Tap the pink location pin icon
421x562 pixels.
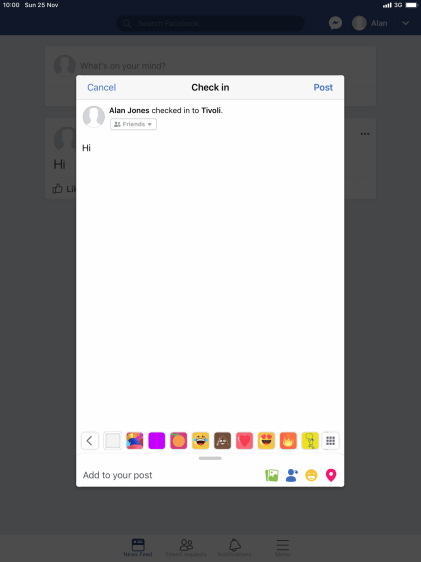[331, 475]
